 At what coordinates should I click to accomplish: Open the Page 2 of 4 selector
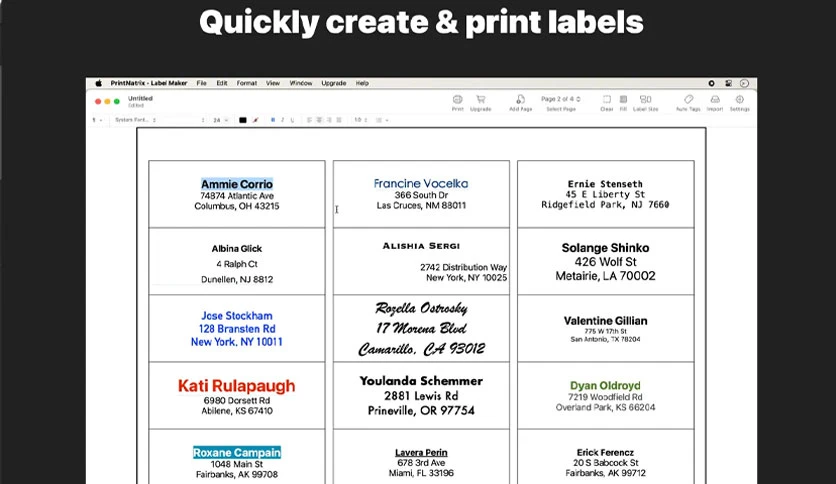pos(561,99)
